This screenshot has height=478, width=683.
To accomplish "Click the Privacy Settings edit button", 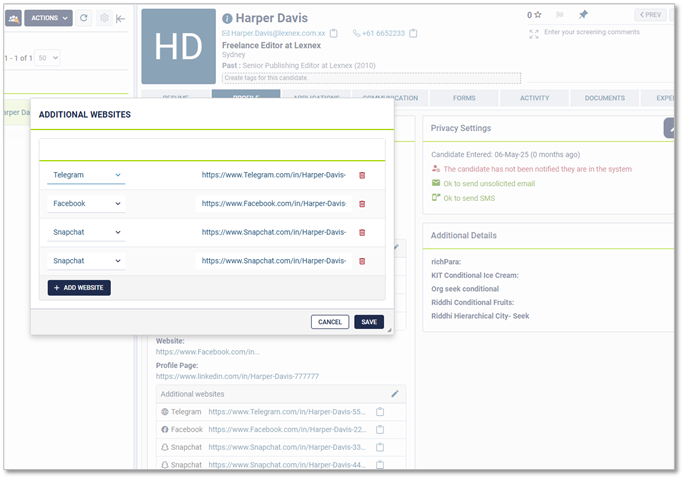I will pos(670,128).
